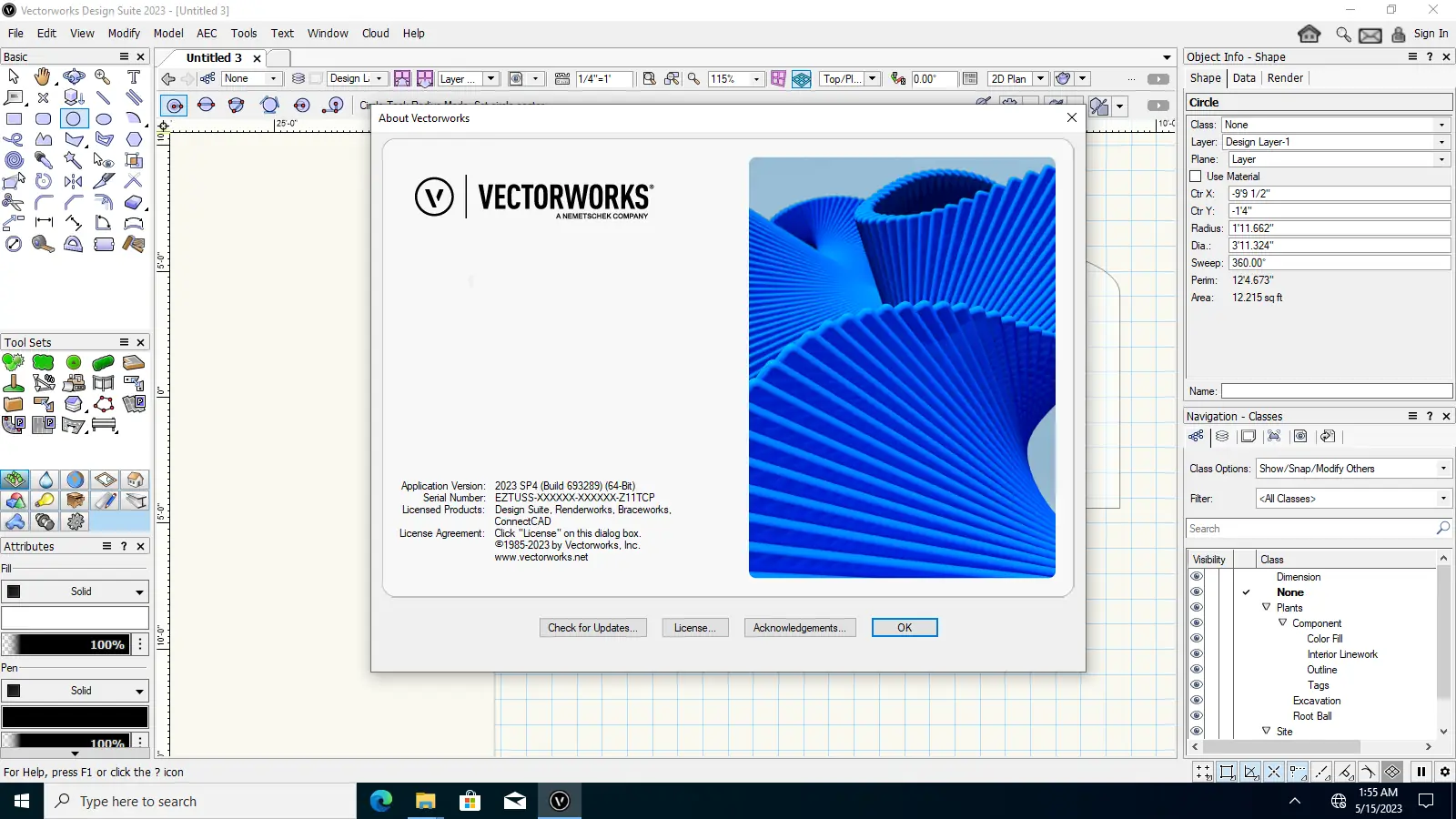Image resolution: width=1456 pixels, height=819 pixels.
Task: Open the Modify menu
Action: 124,34
